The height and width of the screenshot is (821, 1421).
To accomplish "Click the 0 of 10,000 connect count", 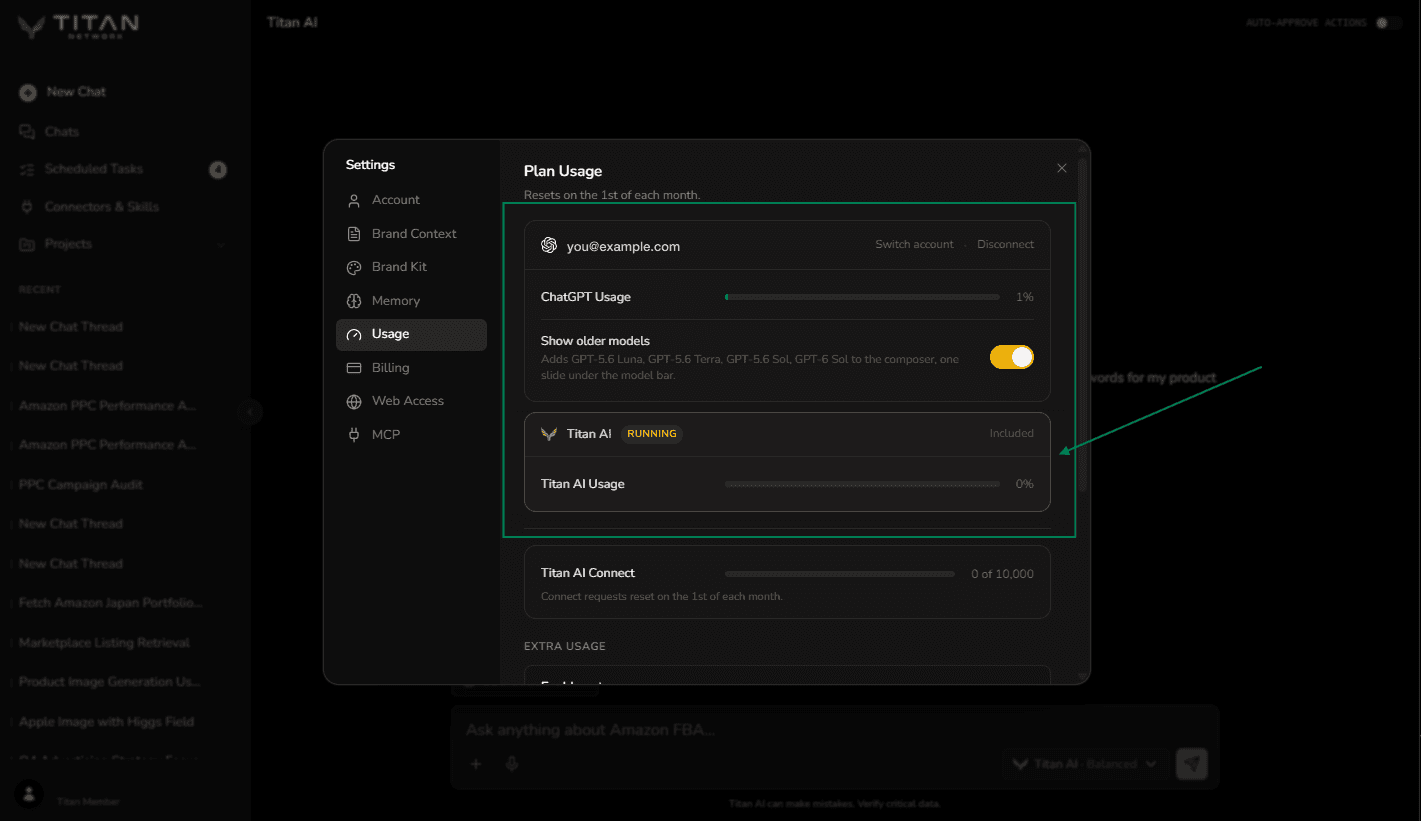I will click(1002, 574).
